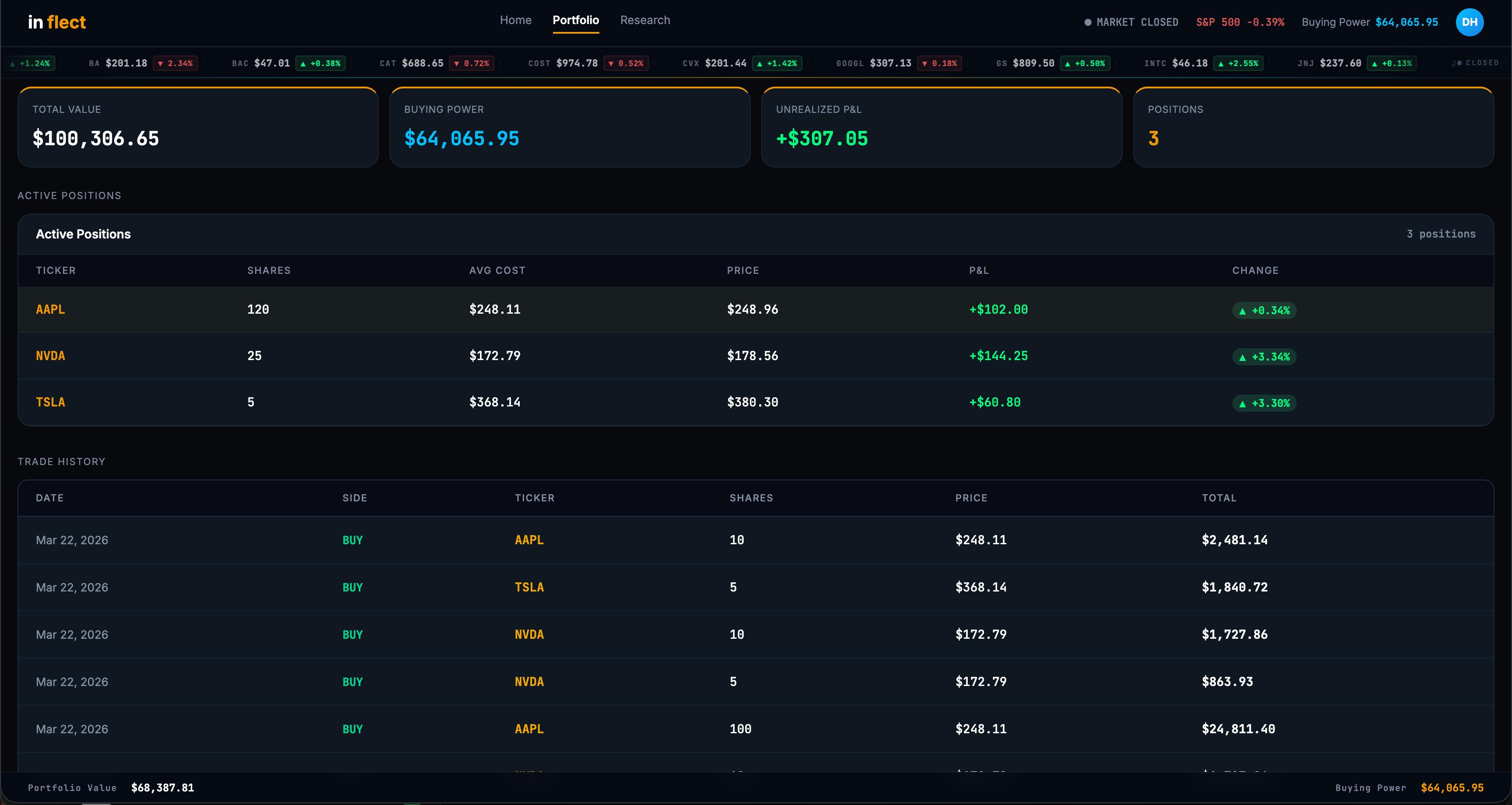Click the Unrealized P&L card
Image resolution: width=1512 pixels, height=805 pixels.
(x=941, y=127)
